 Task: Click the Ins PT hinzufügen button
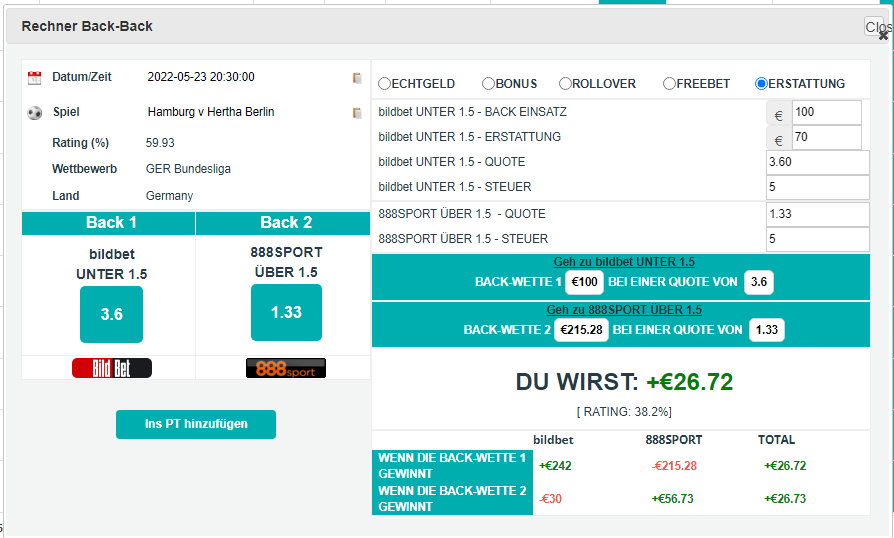click(196, 424)
